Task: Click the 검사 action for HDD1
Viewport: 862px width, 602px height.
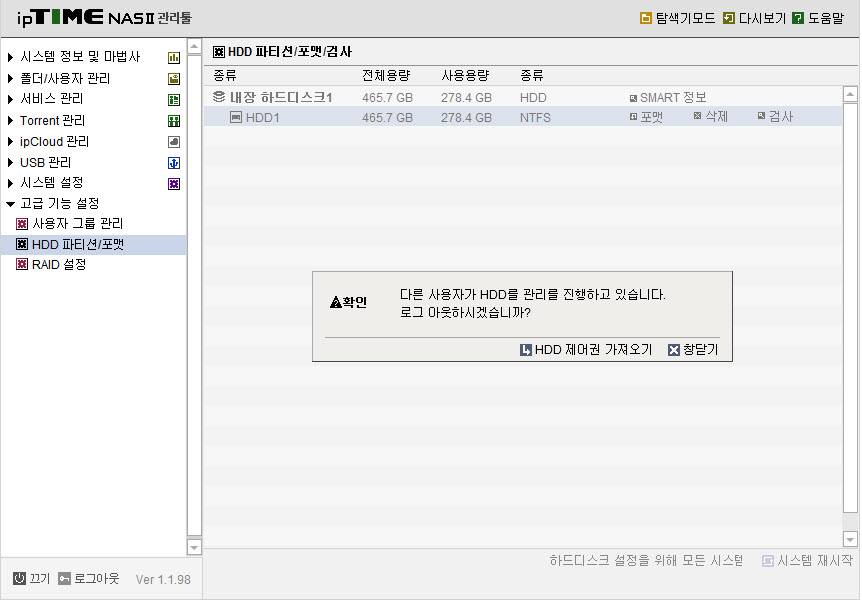Action: click(775, 116)
